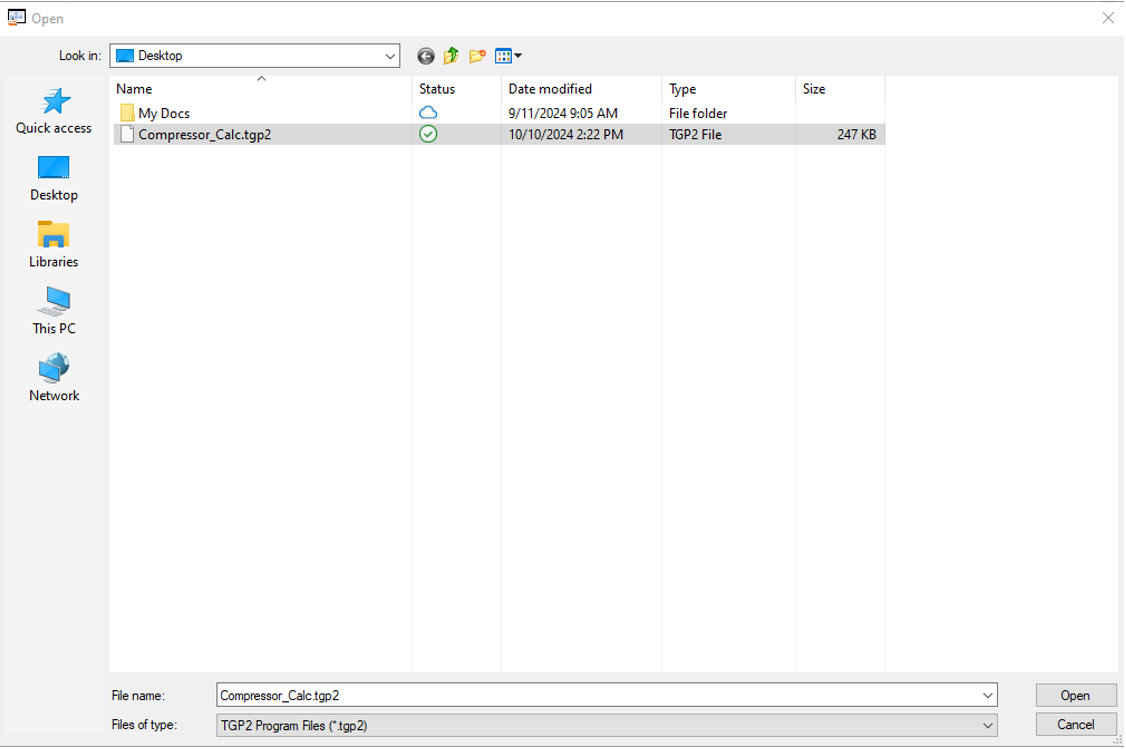Click date 9/11/2024 9:05 AM
The image size is (1126, 749).
click(x=563, y=113)
